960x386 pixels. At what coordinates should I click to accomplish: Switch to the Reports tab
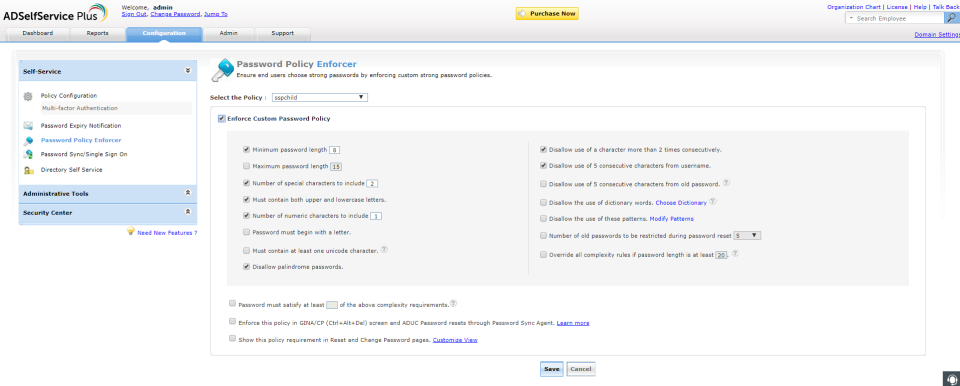coord(97,34)
